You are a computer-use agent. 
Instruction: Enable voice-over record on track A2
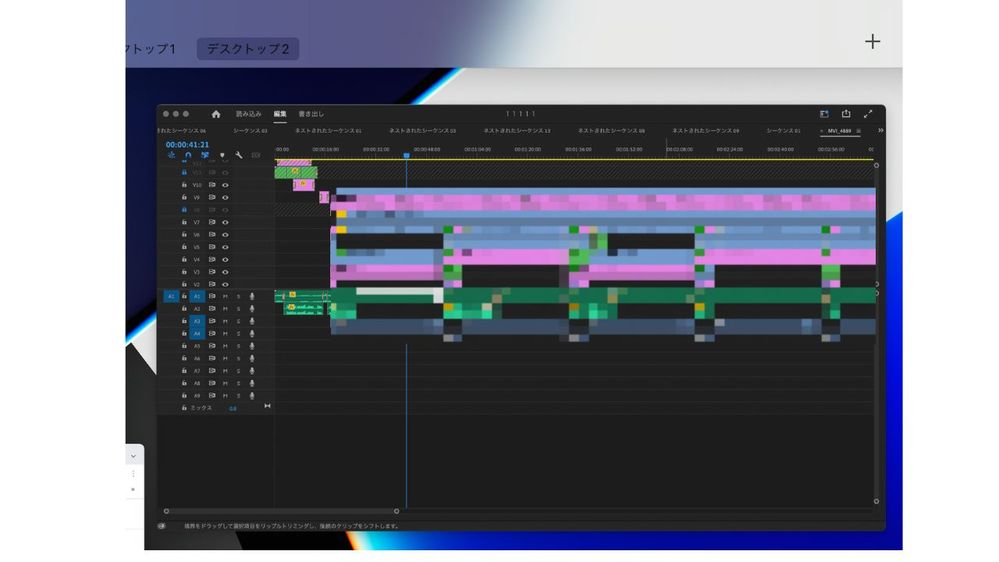pos(252,309)
